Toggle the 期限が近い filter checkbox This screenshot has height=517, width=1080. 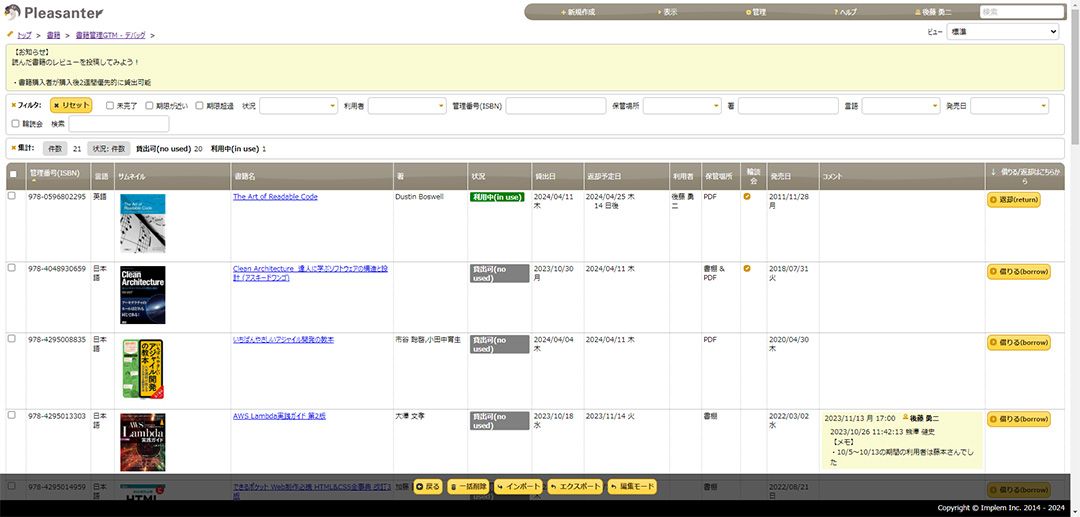(149, 105)
